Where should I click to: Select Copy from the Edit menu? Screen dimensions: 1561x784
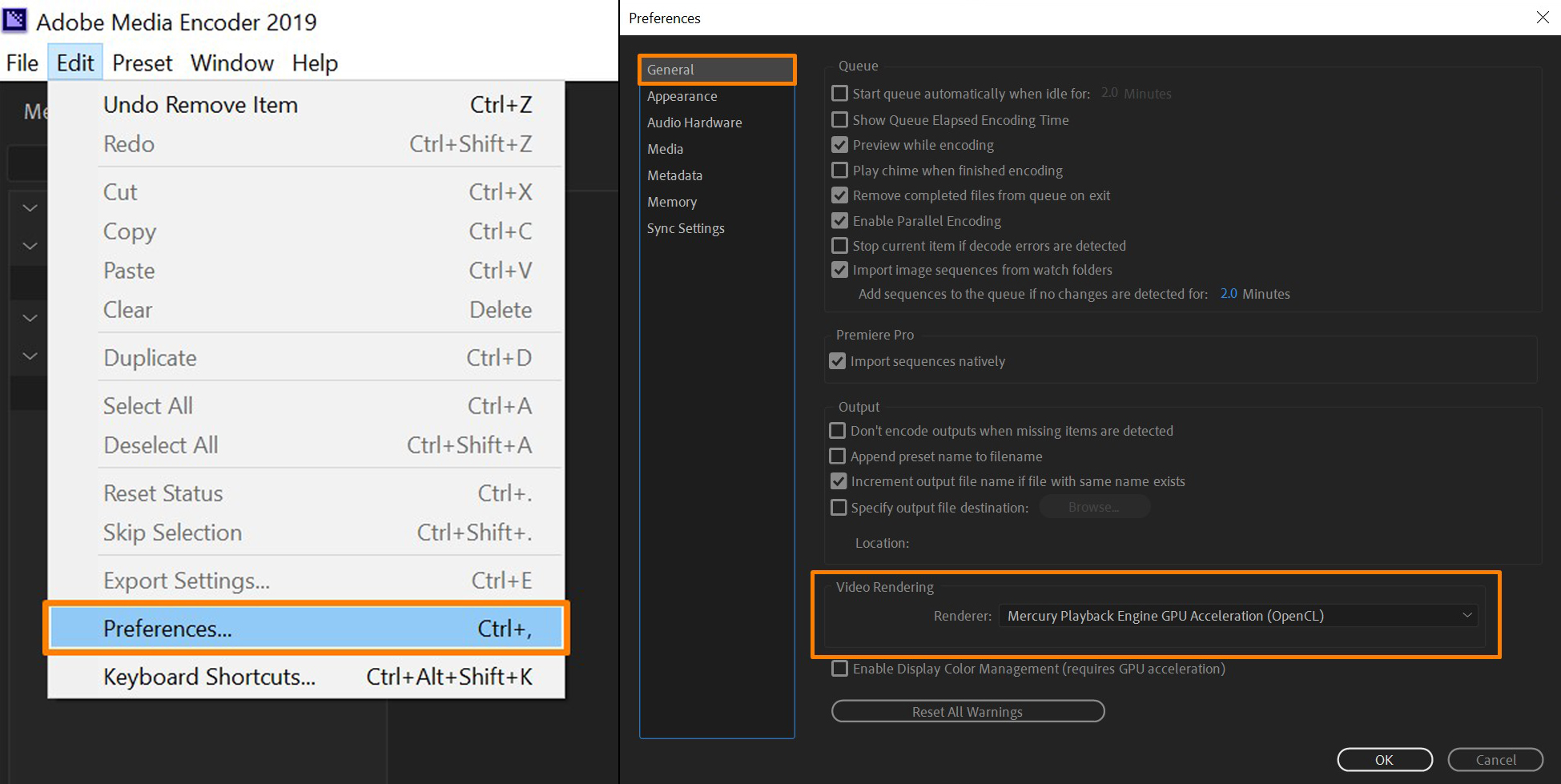click(306, 231)
